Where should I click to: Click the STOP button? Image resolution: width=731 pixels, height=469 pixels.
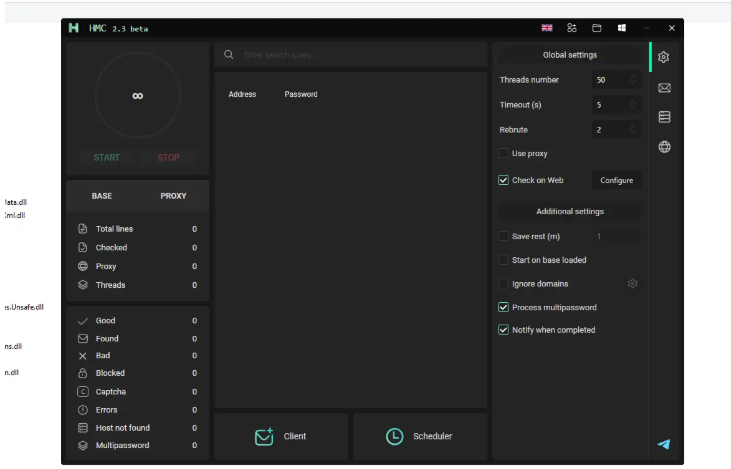pos(168,158)
